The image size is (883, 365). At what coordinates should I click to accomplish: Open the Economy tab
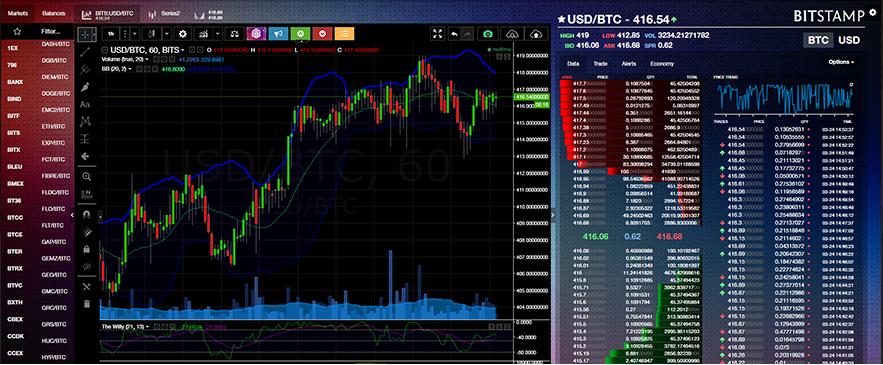pyautogui.click(x=662, y=64)
